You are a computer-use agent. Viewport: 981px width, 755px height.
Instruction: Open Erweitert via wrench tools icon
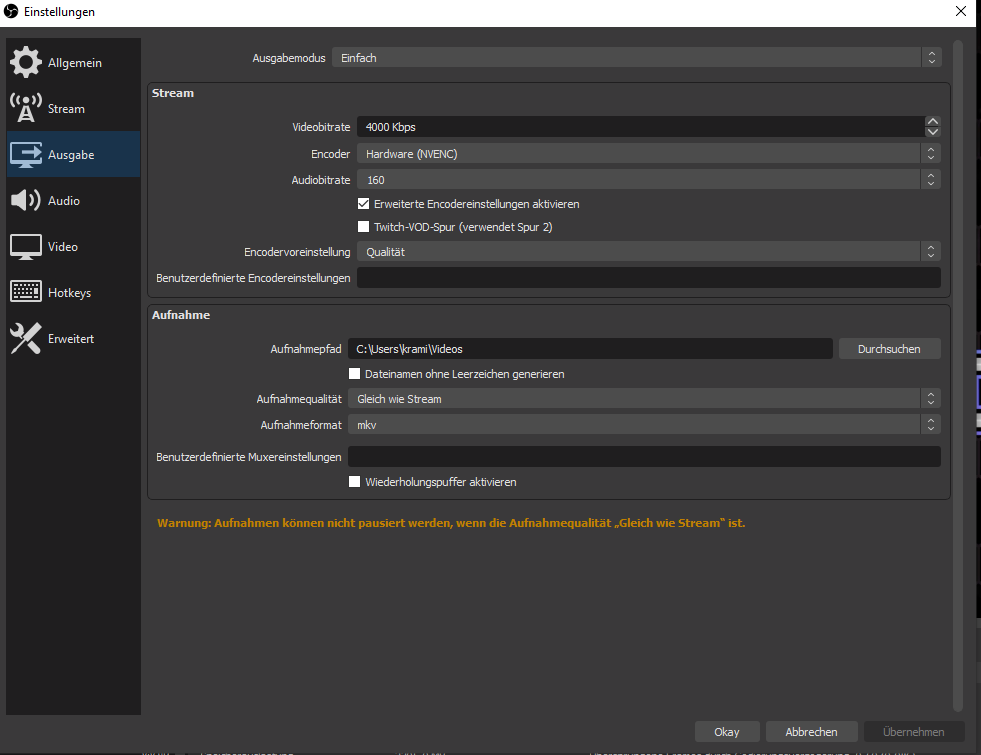tap(26, 339)
